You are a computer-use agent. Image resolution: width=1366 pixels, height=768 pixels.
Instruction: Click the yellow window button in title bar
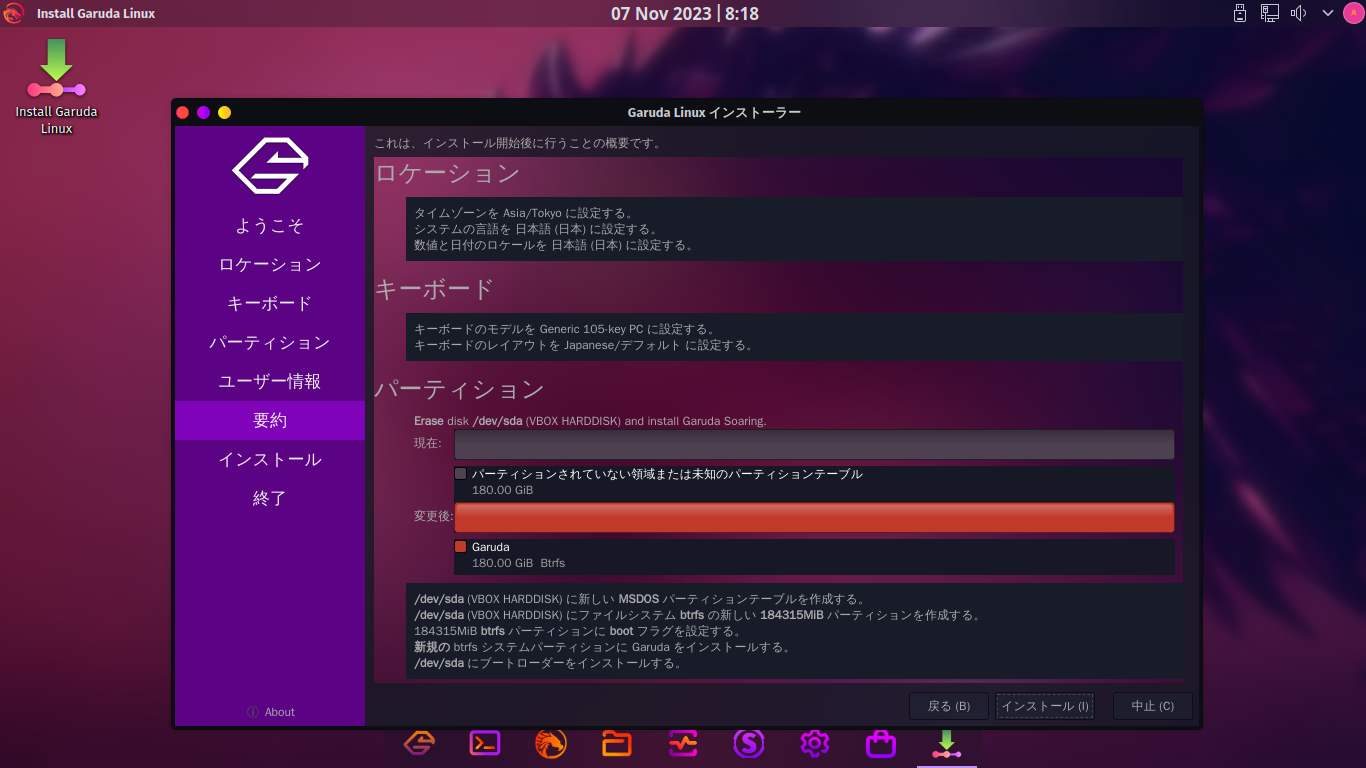pos(225,112)
